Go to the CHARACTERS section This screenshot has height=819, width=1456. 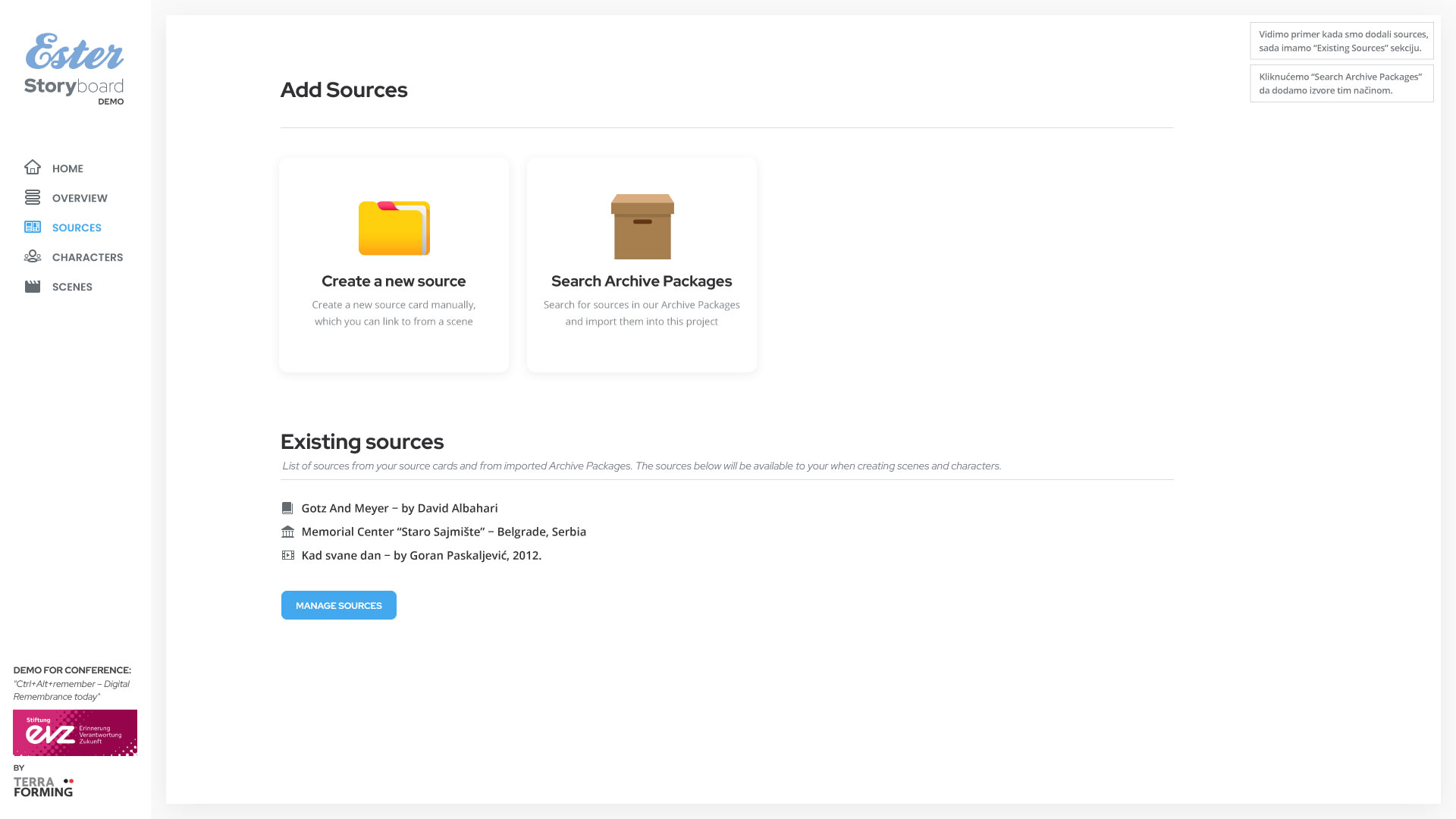pos(87,257)
